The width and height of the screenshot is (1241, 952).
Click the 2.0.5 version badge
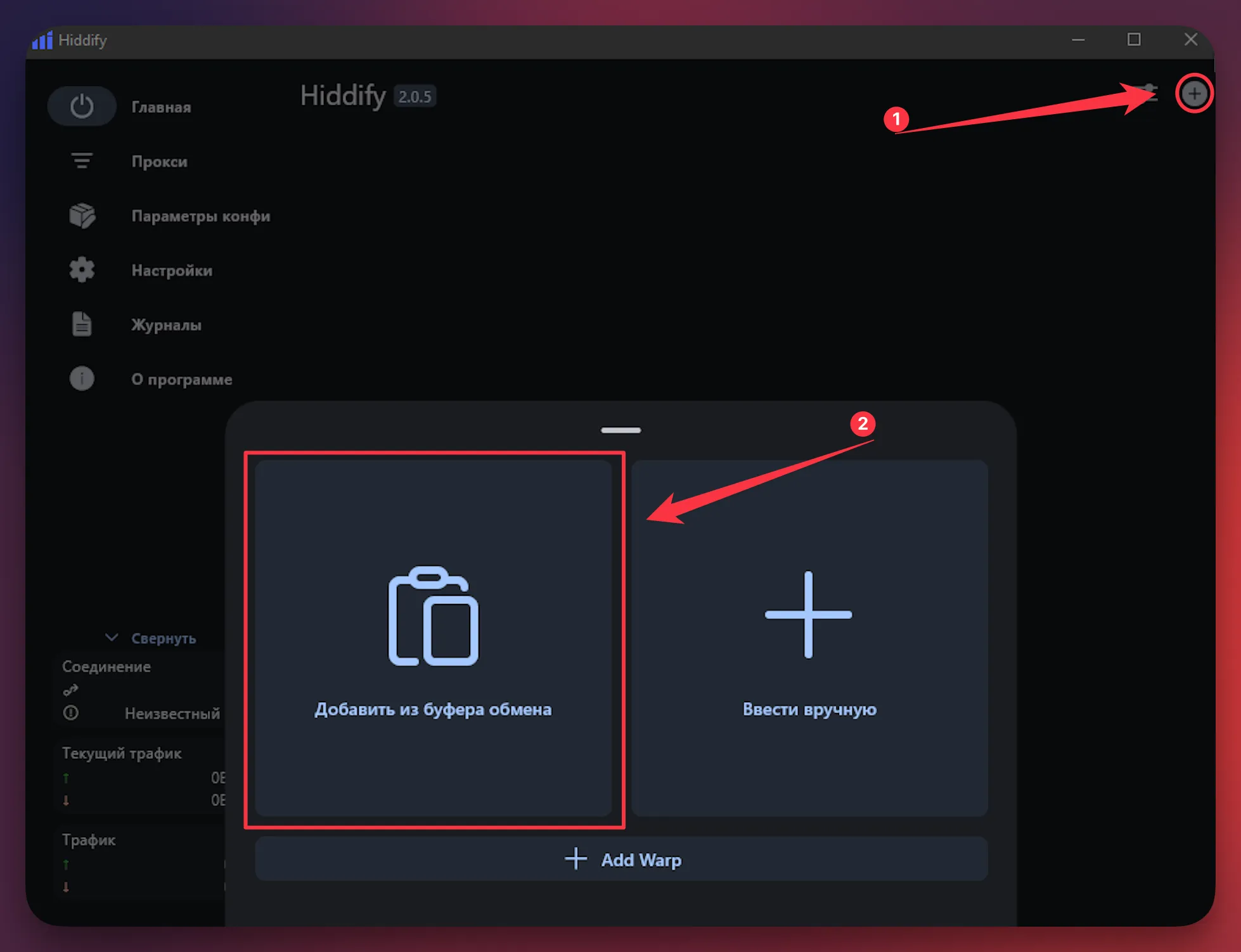click(415, 96)
